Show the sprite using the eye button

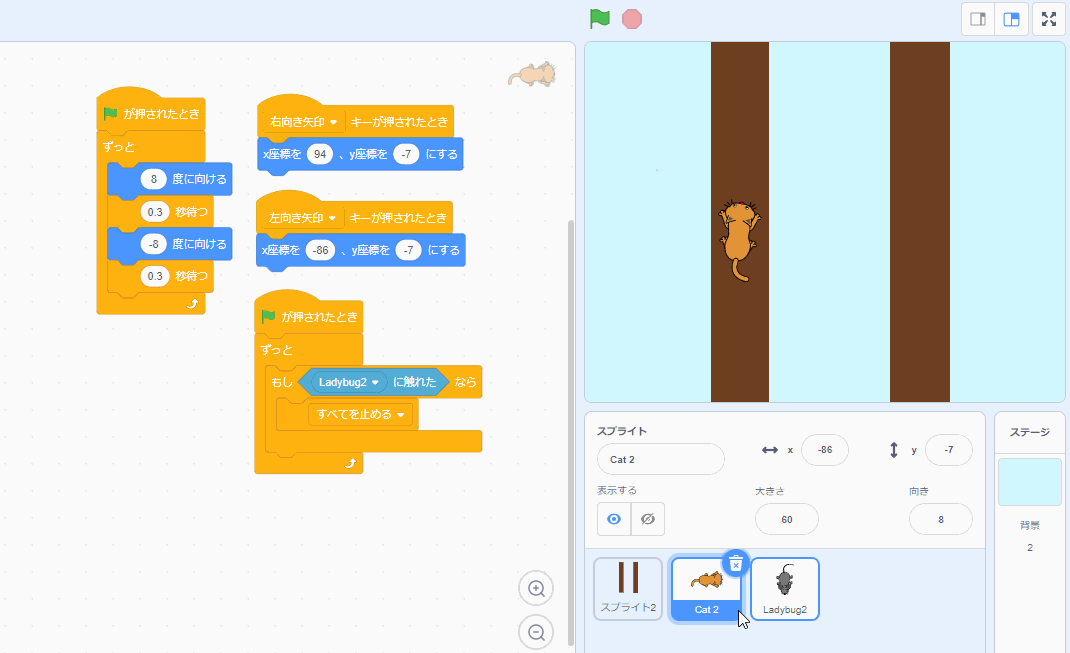click(614, 519)
